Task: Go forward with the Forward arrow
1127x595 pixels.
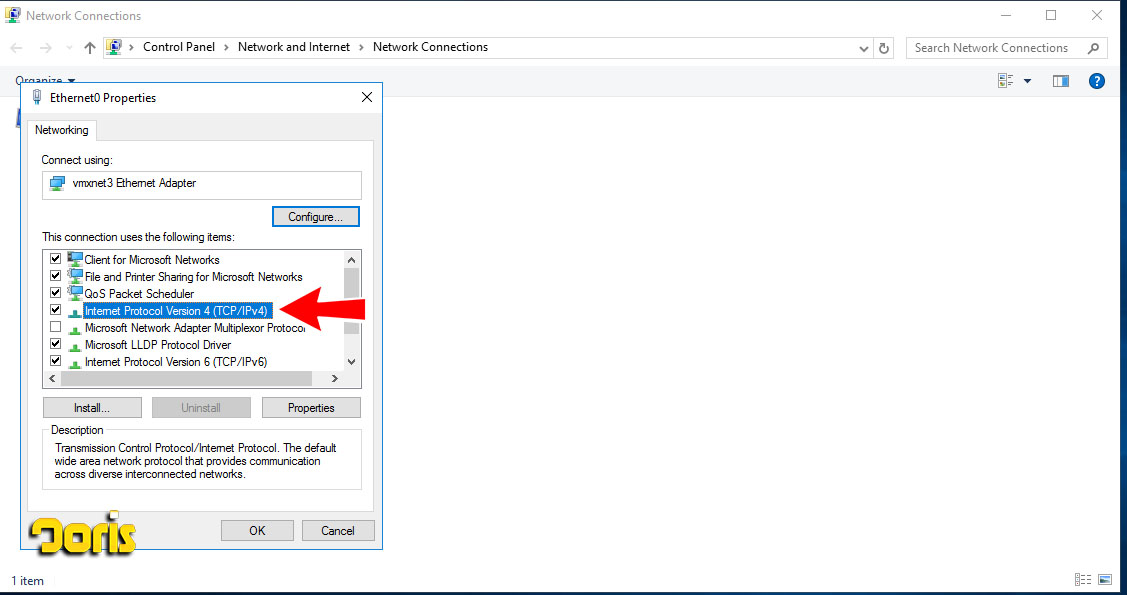Action: click(x=45, y=47)
